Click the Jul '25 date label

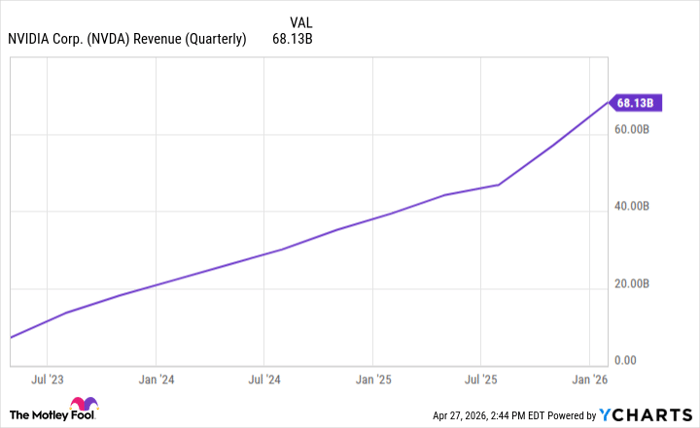tap(481, 379)
